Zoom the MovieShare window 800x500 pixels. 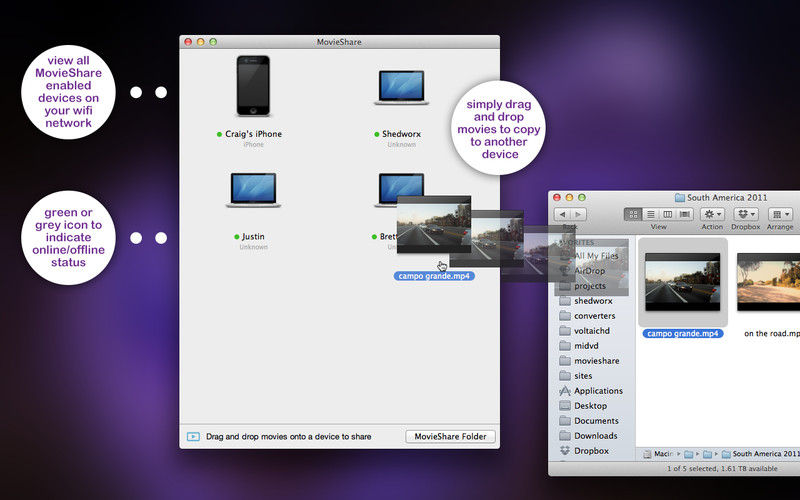click(213, 42)
